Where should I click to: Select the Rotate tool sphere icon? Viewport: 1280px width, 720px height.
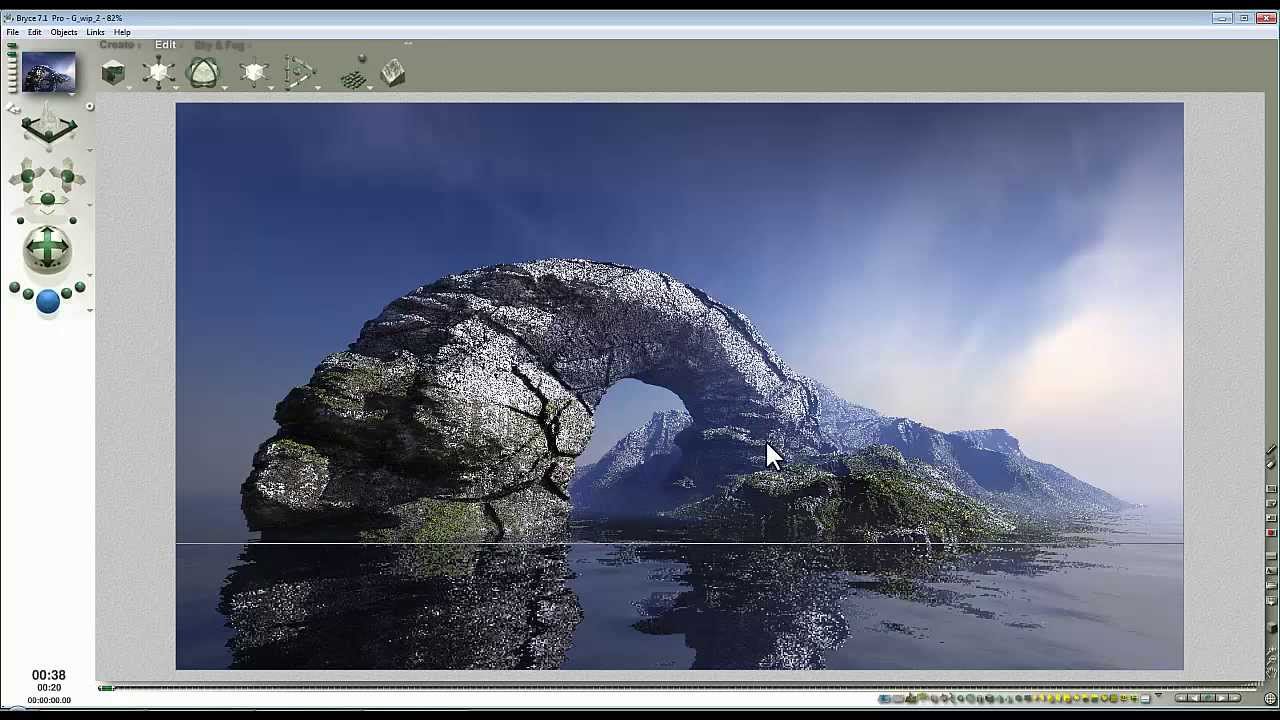point(203,72)
